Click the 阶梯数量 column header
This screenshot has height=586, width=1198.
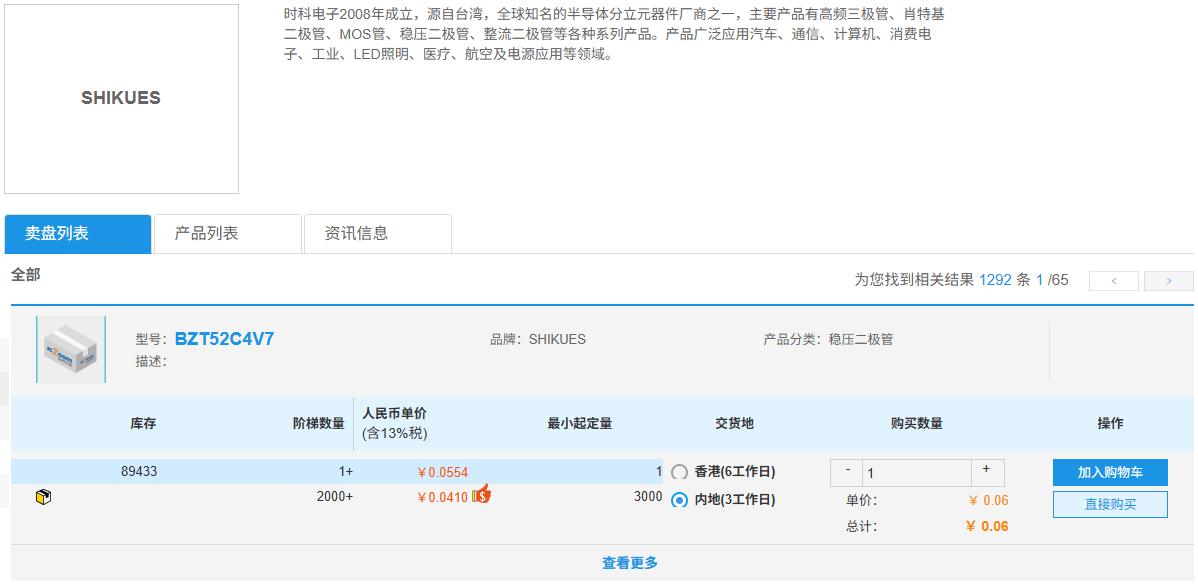(x=319, y=423)
